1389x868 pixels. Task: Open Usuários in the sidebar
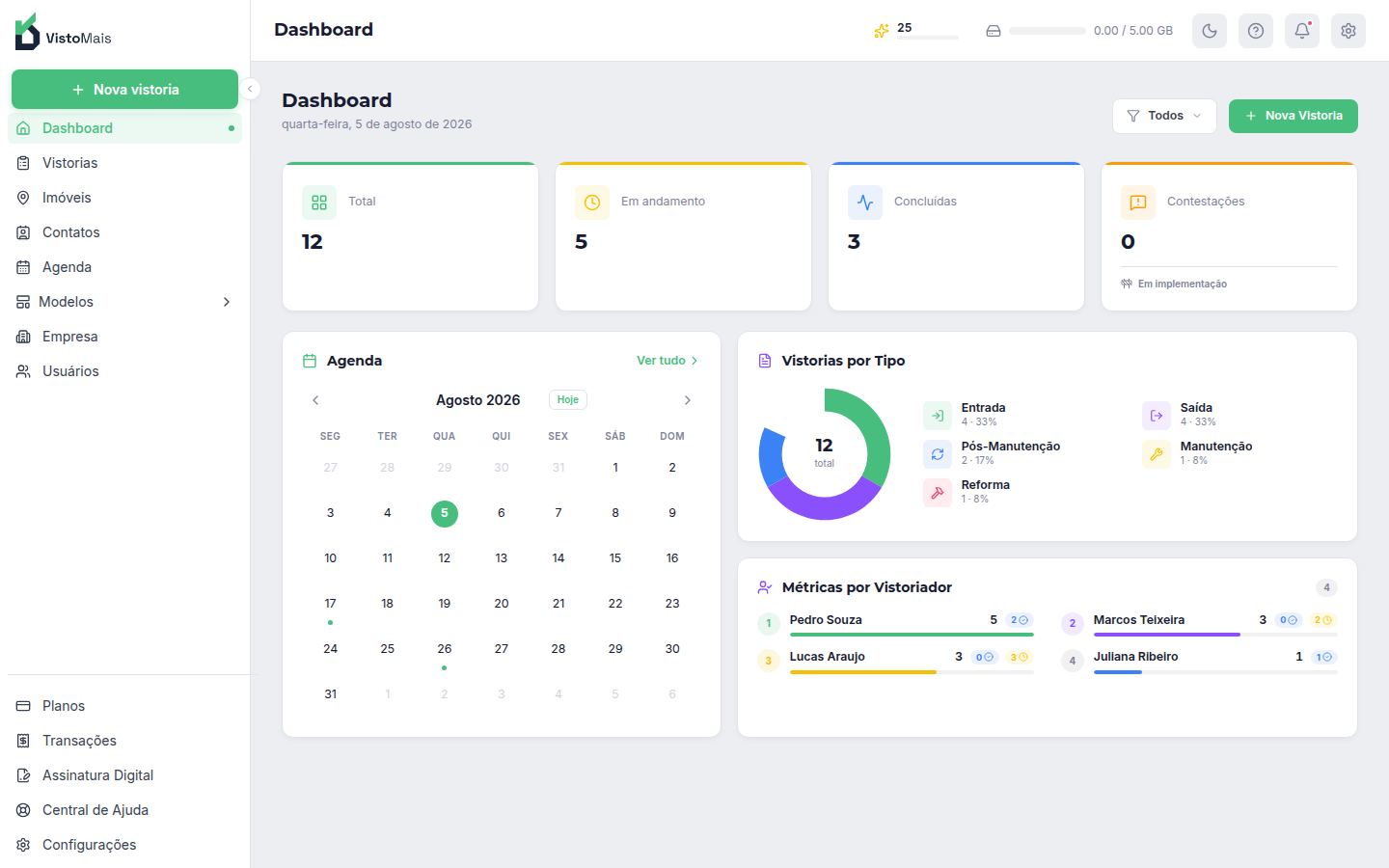click(x=124, y=371)
